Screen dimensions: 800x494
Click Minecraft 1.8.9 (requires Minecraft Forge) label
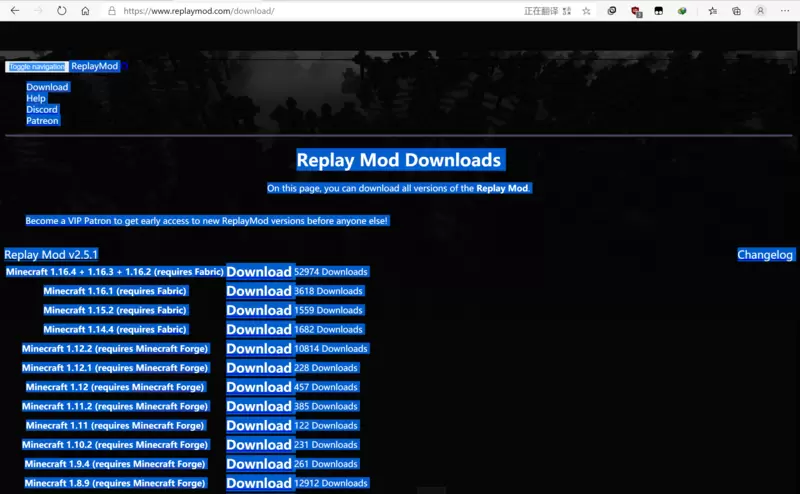pos(115,483)
